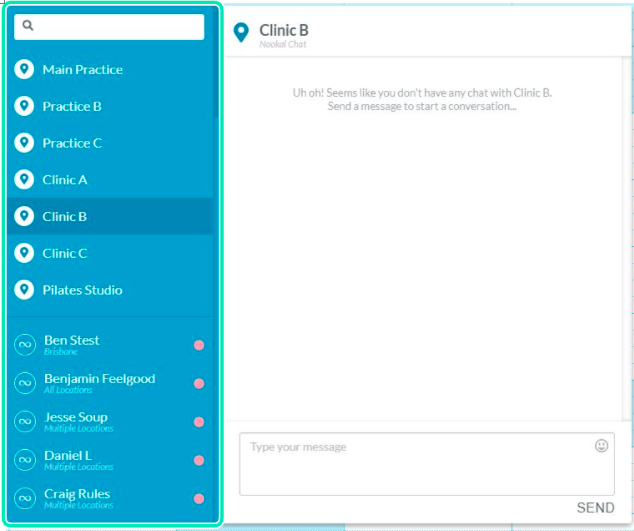Click All Locations under Benjamin Feelgood

tap(68, 390)
